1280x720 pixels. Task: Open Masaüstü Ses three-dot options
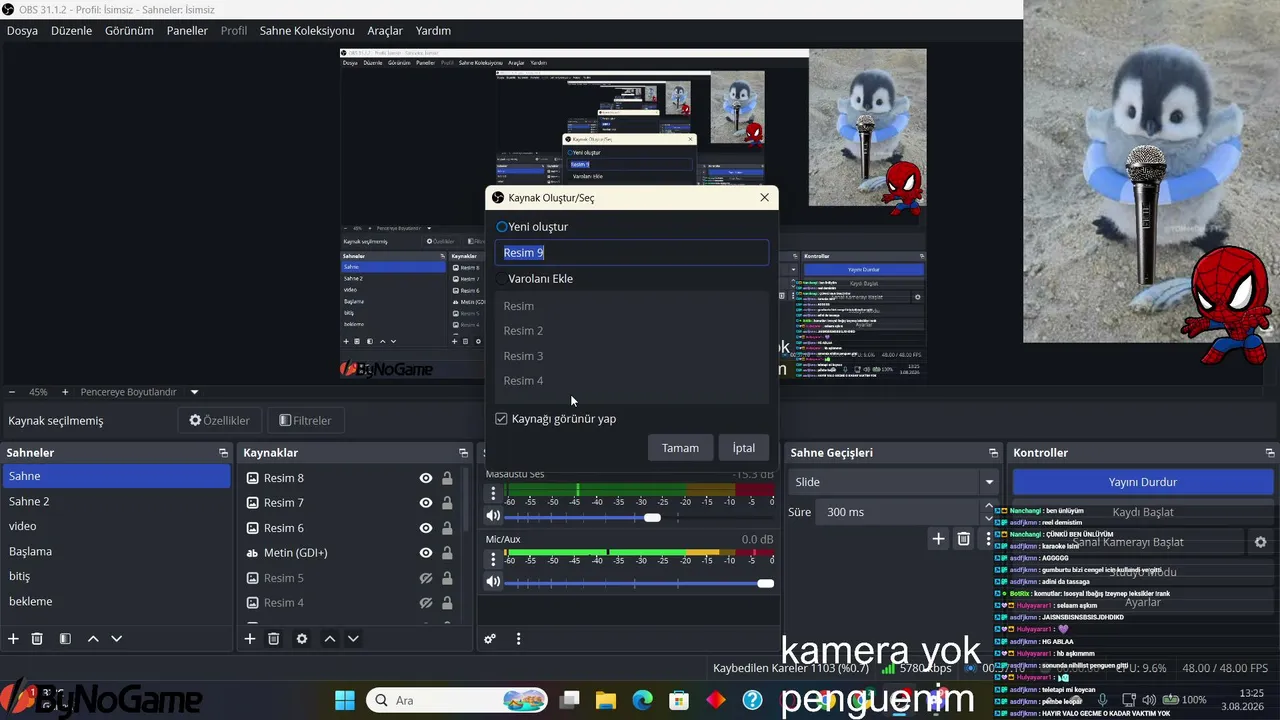tap(492, 493)
